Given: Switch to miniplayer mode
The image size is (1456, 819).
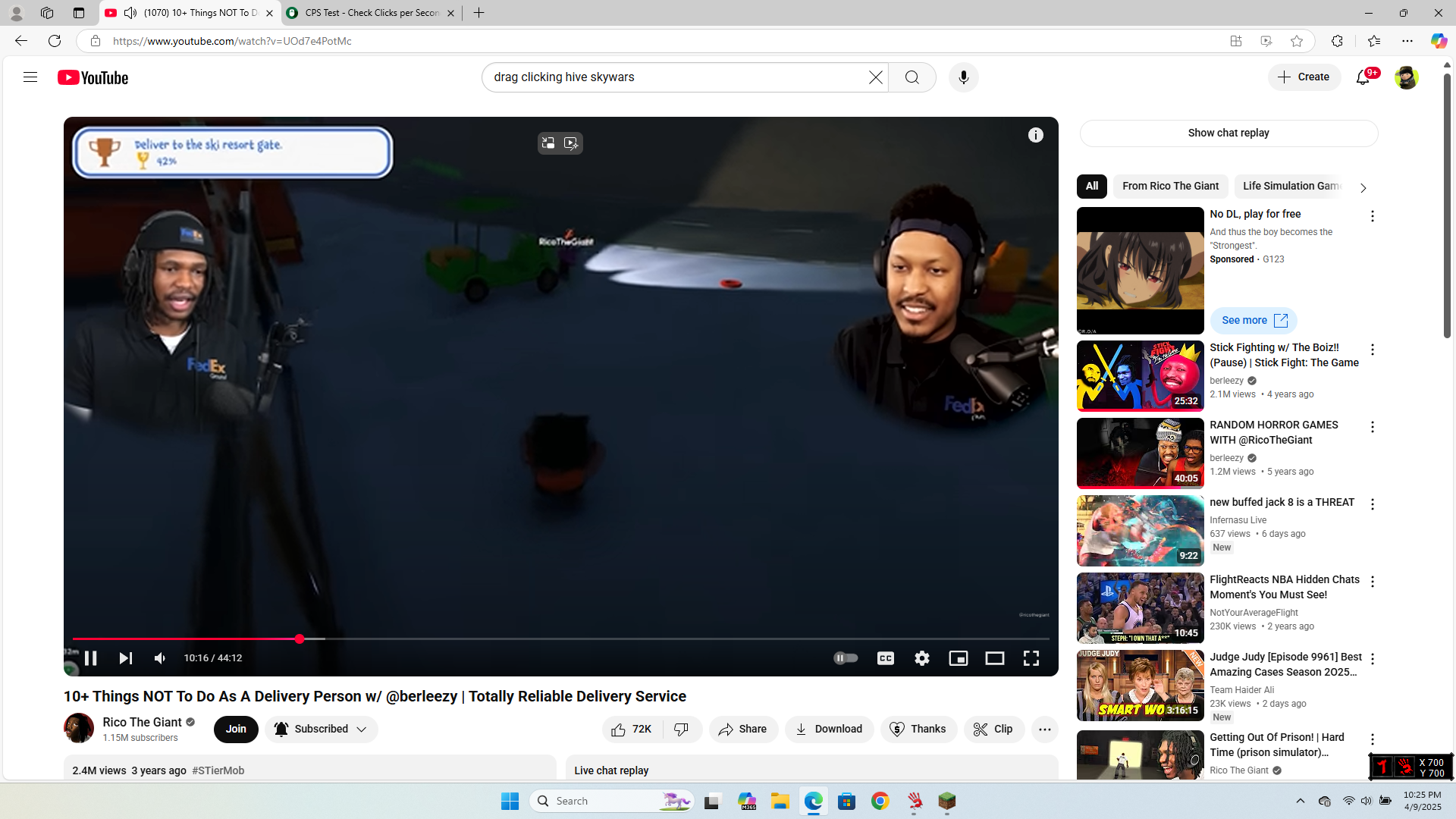Looking at the screenshot, I should click(958, 658).
